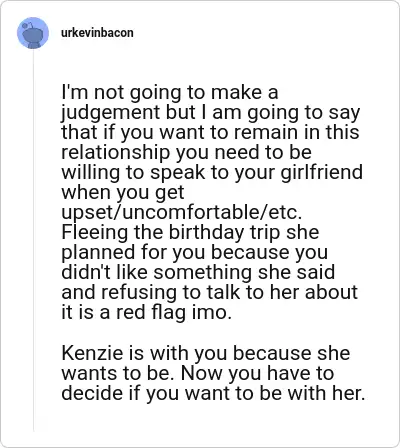This screenshot has width=400, height=448.
Task: Click the line 'decide if you want to be with her.'
Action: click(213, 393)
